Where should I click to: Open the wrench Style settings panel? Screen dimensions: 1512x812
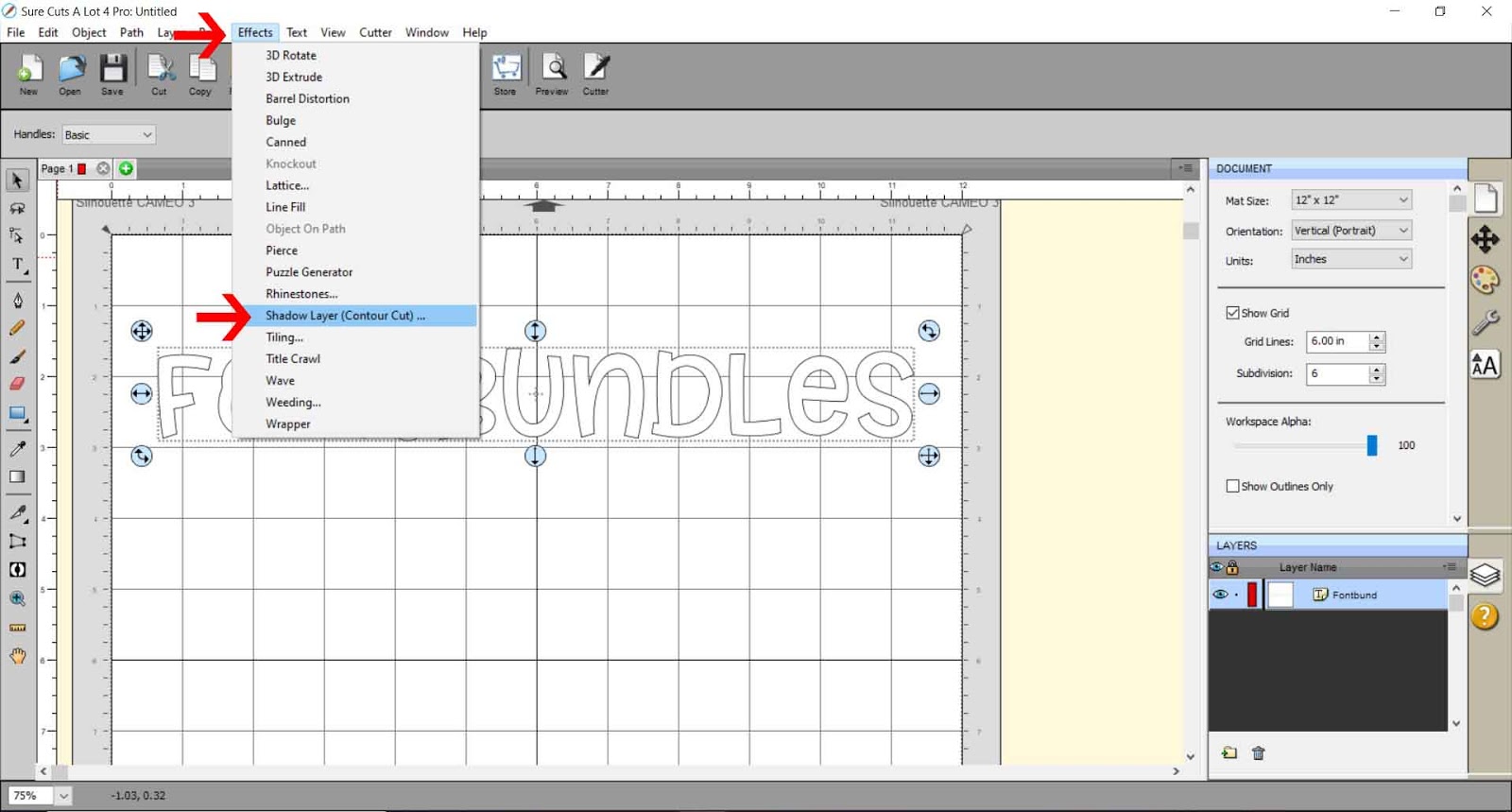1486,322
